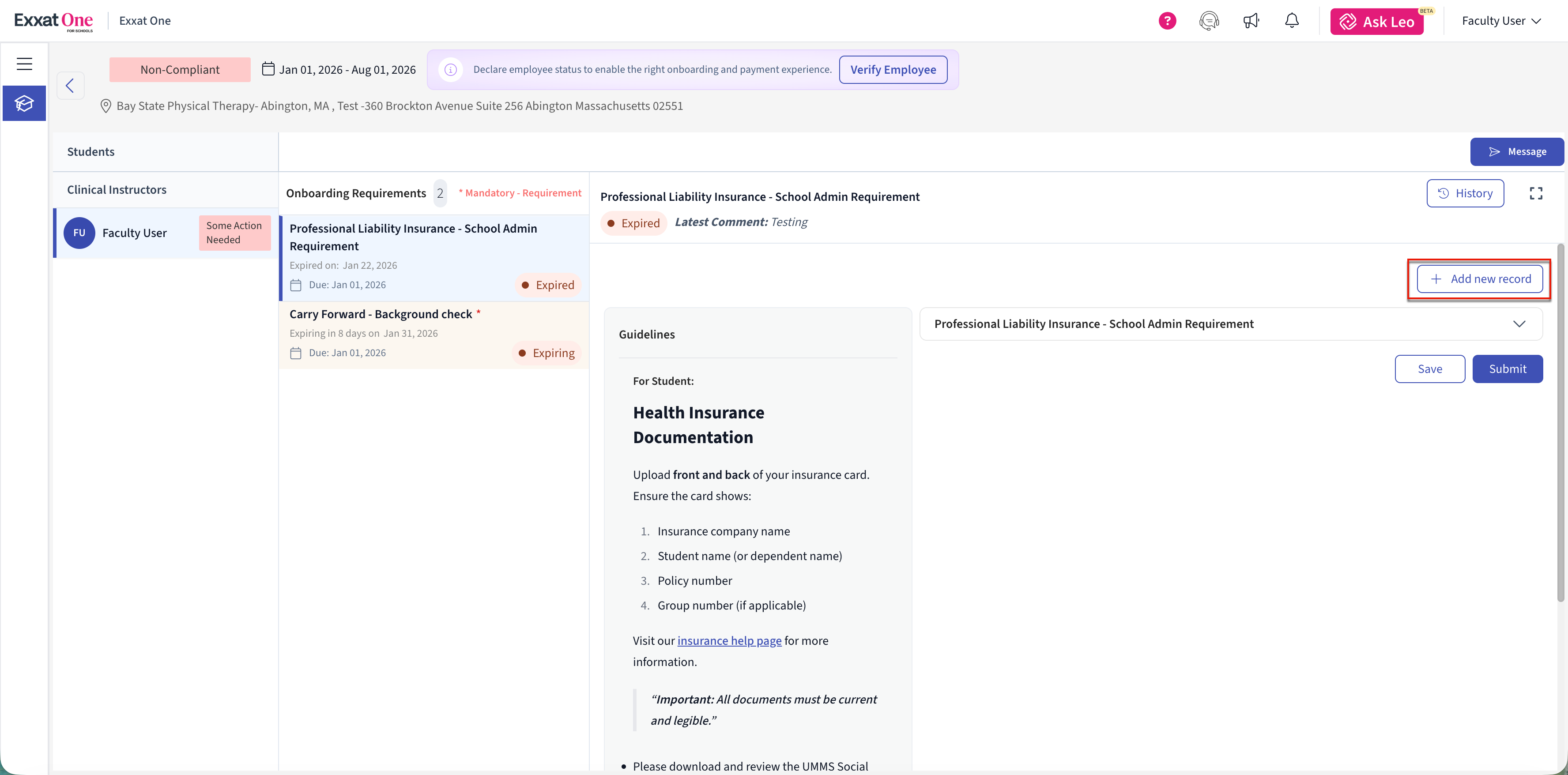
Task: Click the graduation cap sidebar icon
Action: pos(24,104)
